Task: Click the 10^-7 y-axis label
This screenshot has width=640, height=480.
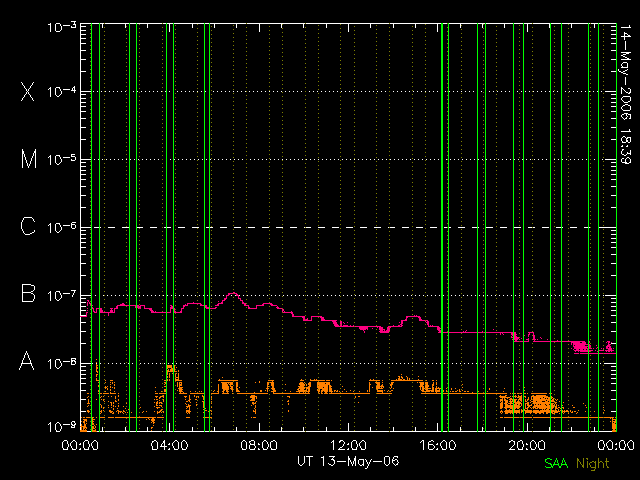Action: pos(62,295)
